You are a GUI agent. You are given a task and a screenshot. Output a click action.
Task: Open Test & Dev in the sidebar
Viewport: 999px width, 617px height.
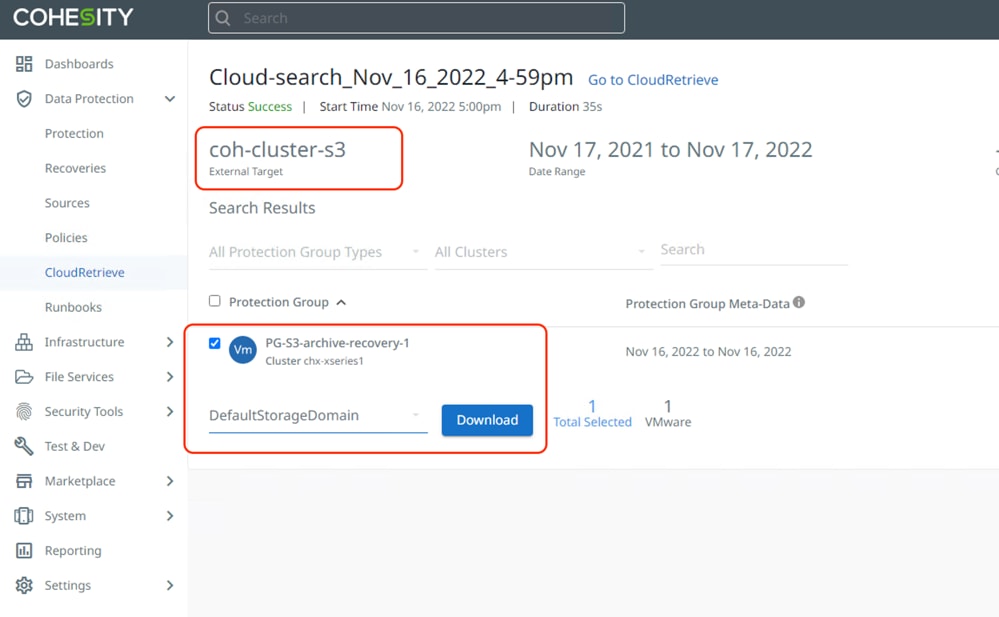75,446
